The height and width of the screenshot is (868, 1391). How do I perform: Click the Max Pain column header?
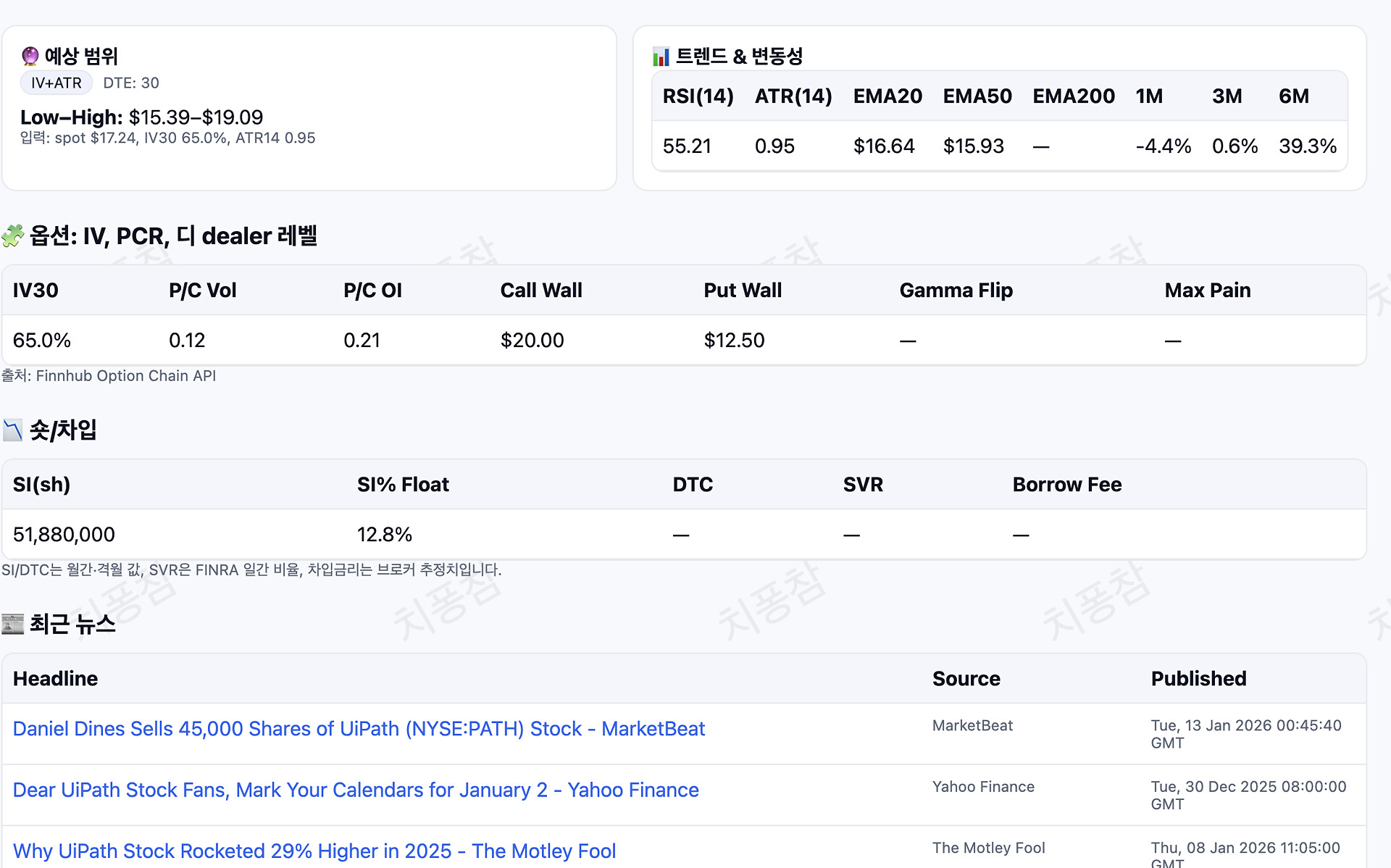(1207, 290)
